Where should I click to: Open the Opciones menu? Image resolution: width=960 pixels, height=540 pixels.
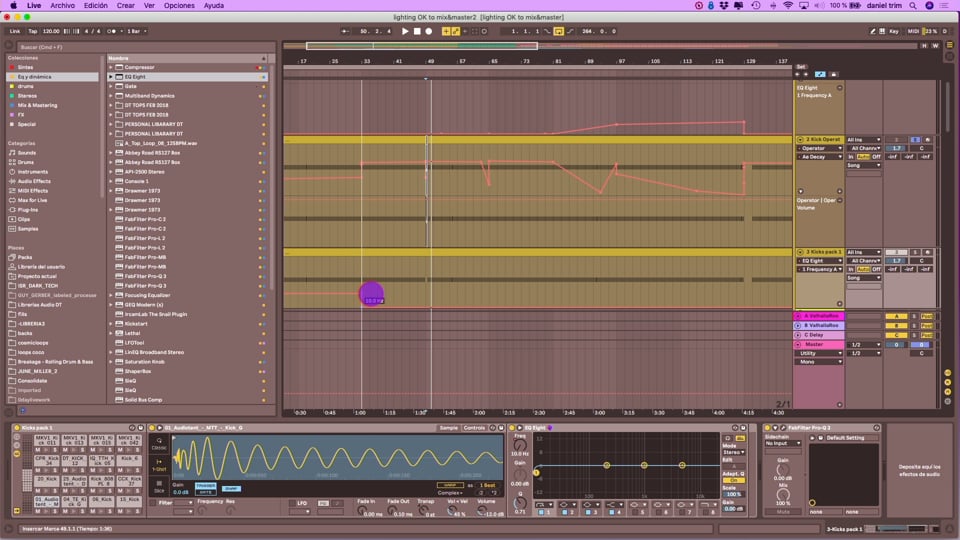tap(179, 6)
